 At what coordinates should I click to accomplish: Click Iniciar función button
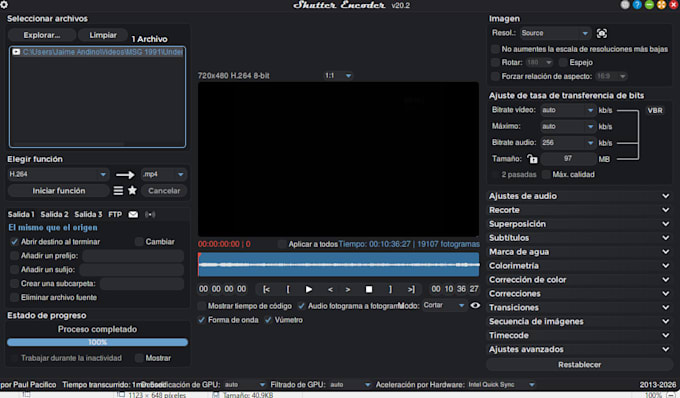pos(59,191)
